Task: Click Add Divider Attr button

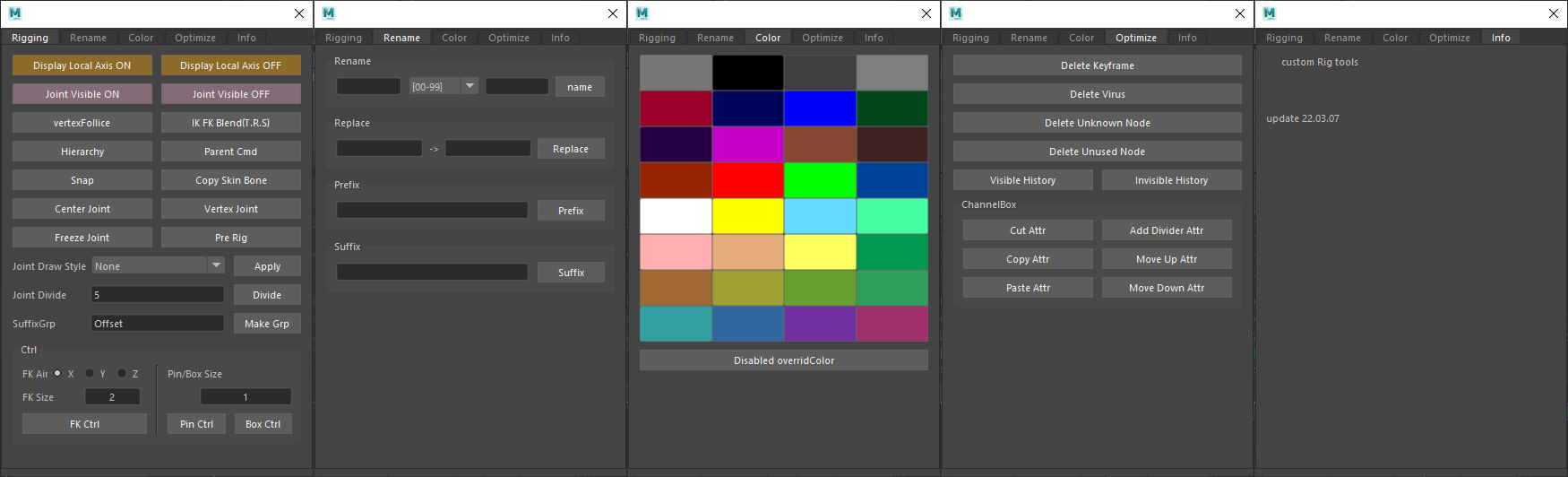Action: click(x=1167, y=230)
